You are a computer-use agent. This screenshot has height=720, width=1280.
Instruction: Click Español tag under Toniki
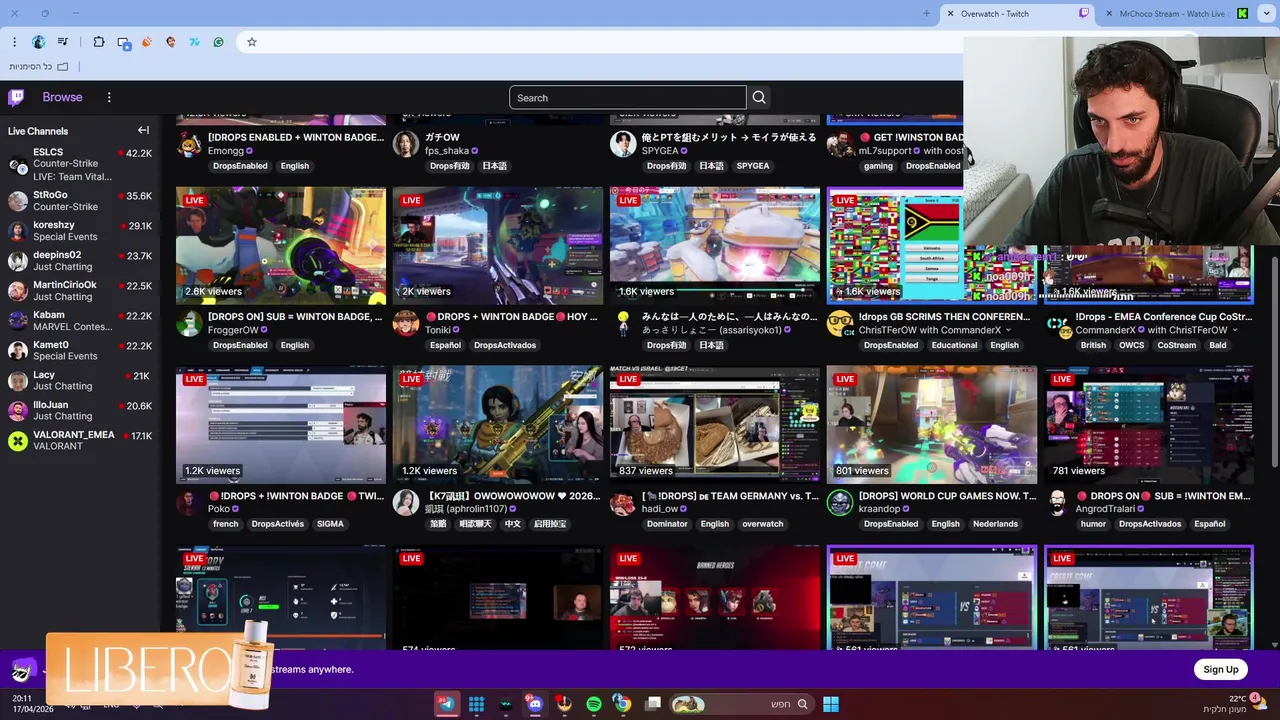coord(445,345)
